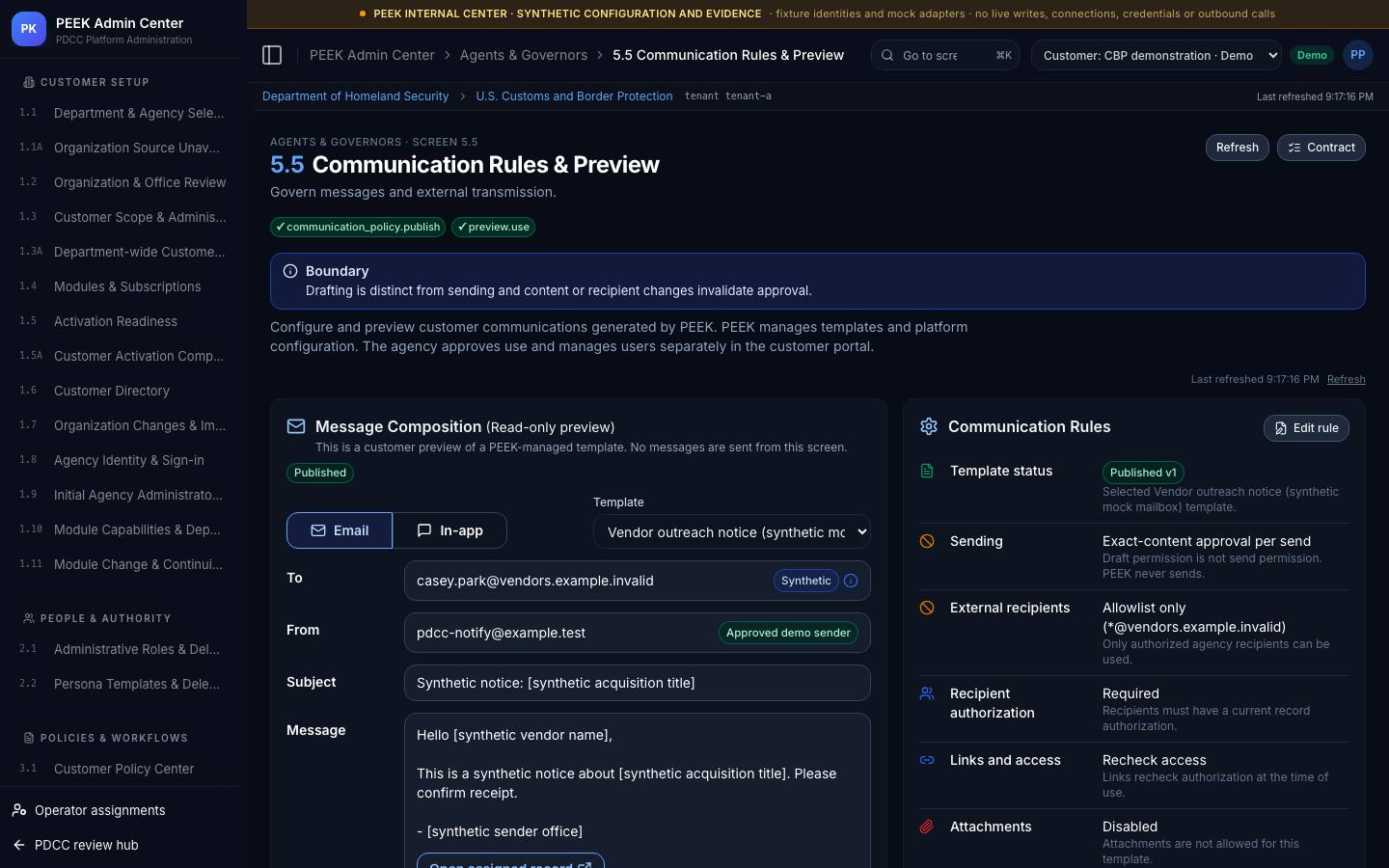This screenshot has width=1389, height=868.
Task: Go to Agents & Governors breadcrumb
Action: click(524, 55)
